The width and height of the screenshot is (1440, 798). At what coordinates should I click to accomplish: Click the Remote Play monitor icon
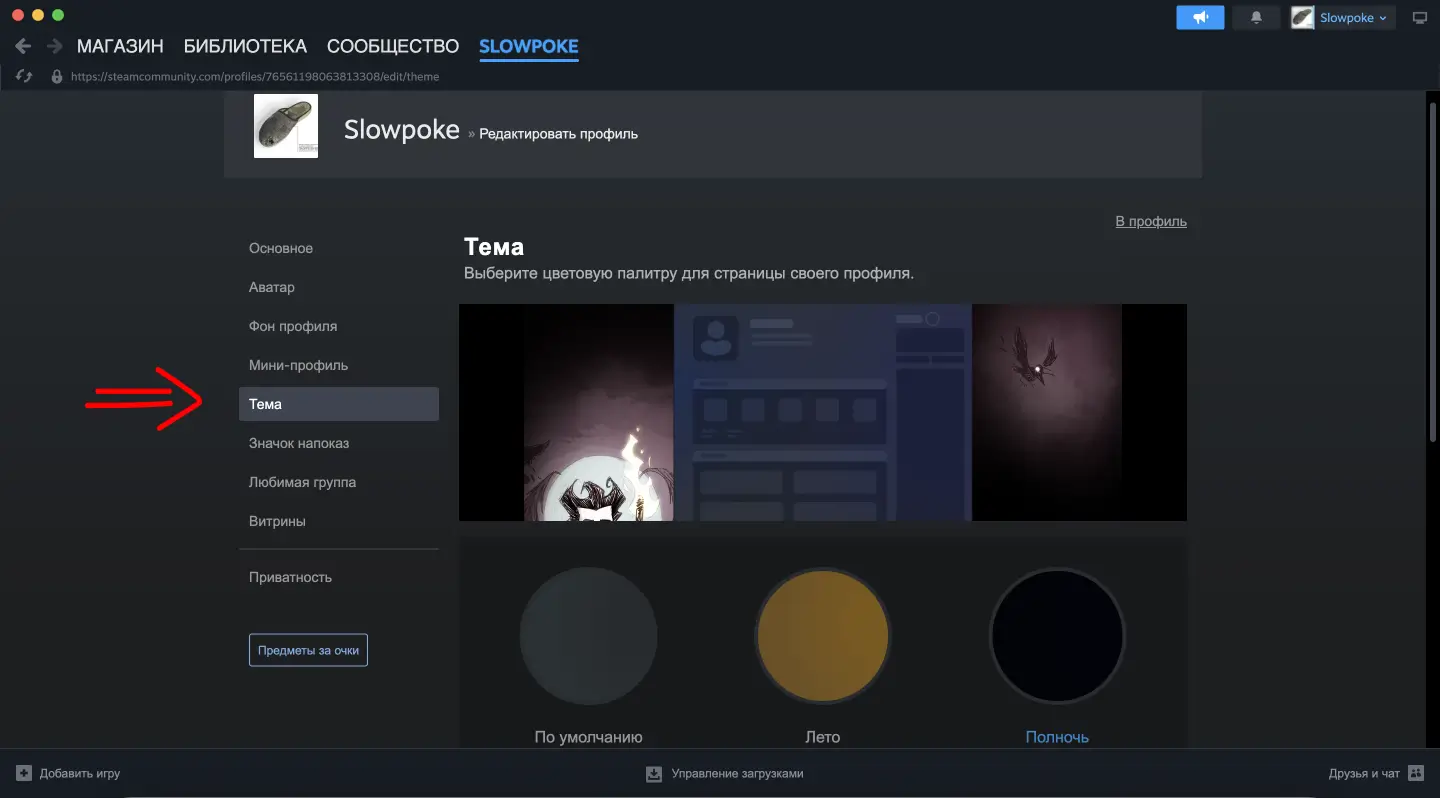(1419, 17)
